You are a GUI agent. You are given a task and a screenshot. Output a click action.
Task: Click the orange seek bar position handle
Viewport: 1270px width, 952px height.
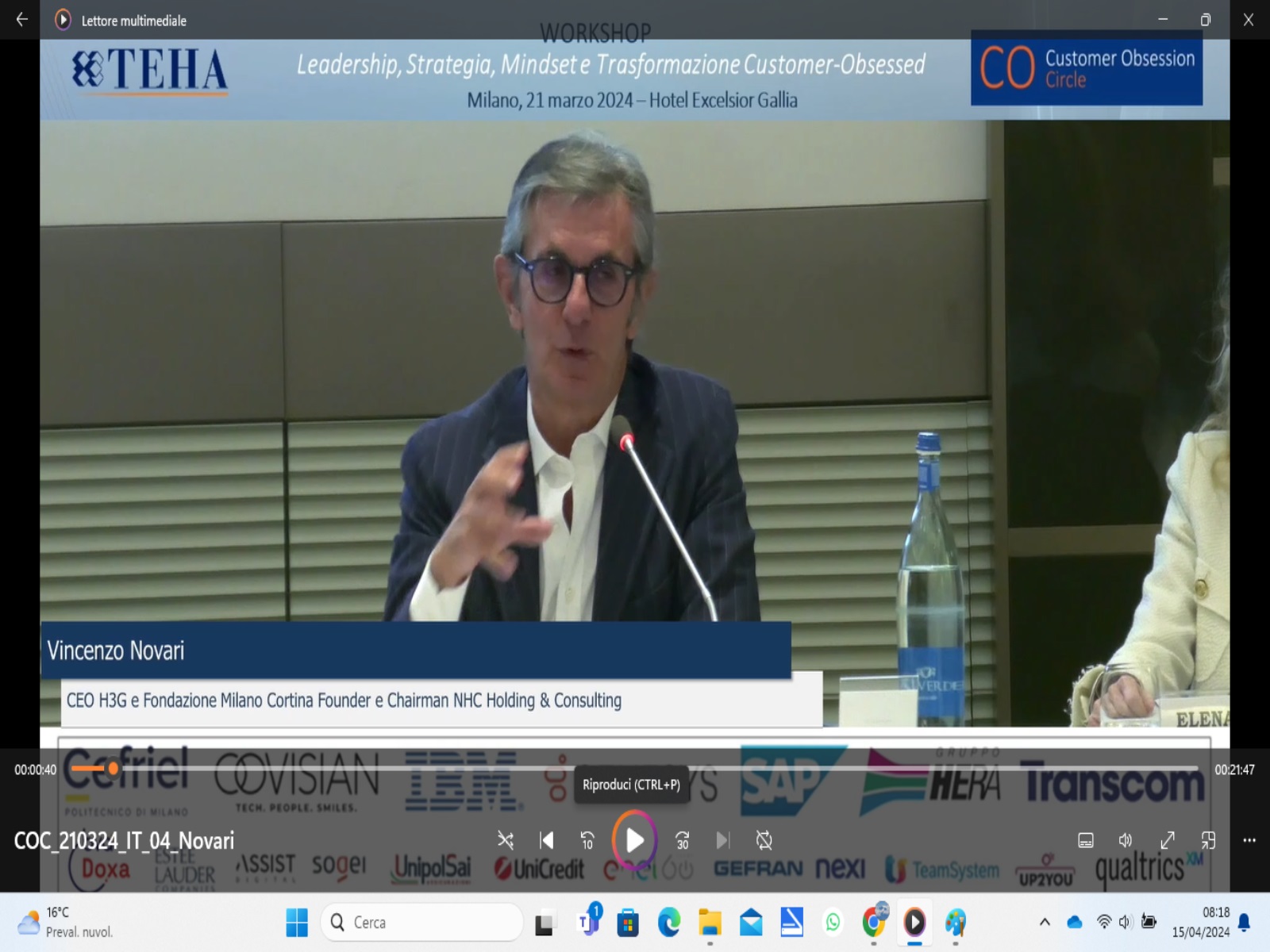[x=114, y=768]
